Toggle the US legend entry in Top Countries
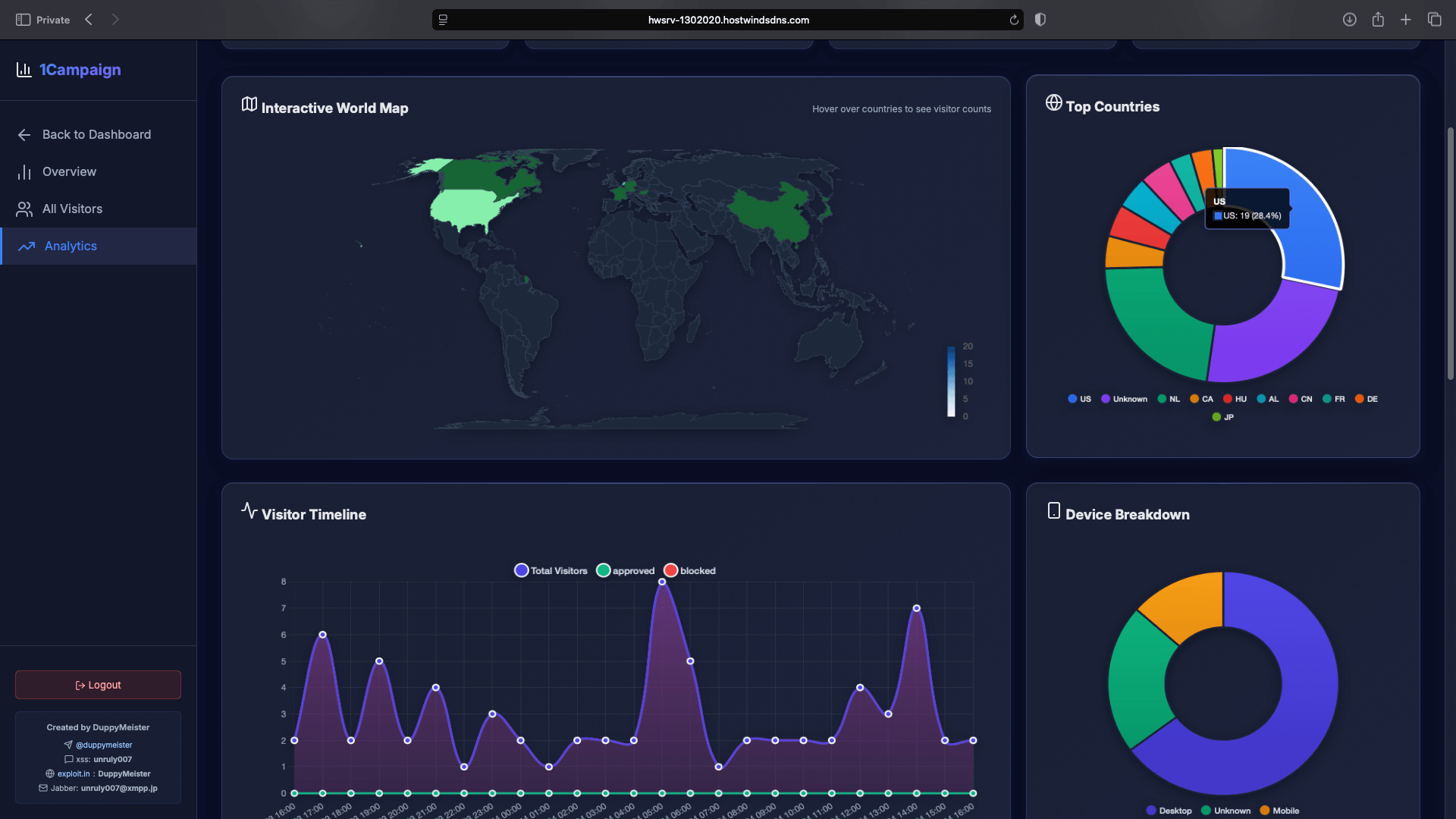The height and width of the screenshot is (819, 1456). coord(1079,399)
